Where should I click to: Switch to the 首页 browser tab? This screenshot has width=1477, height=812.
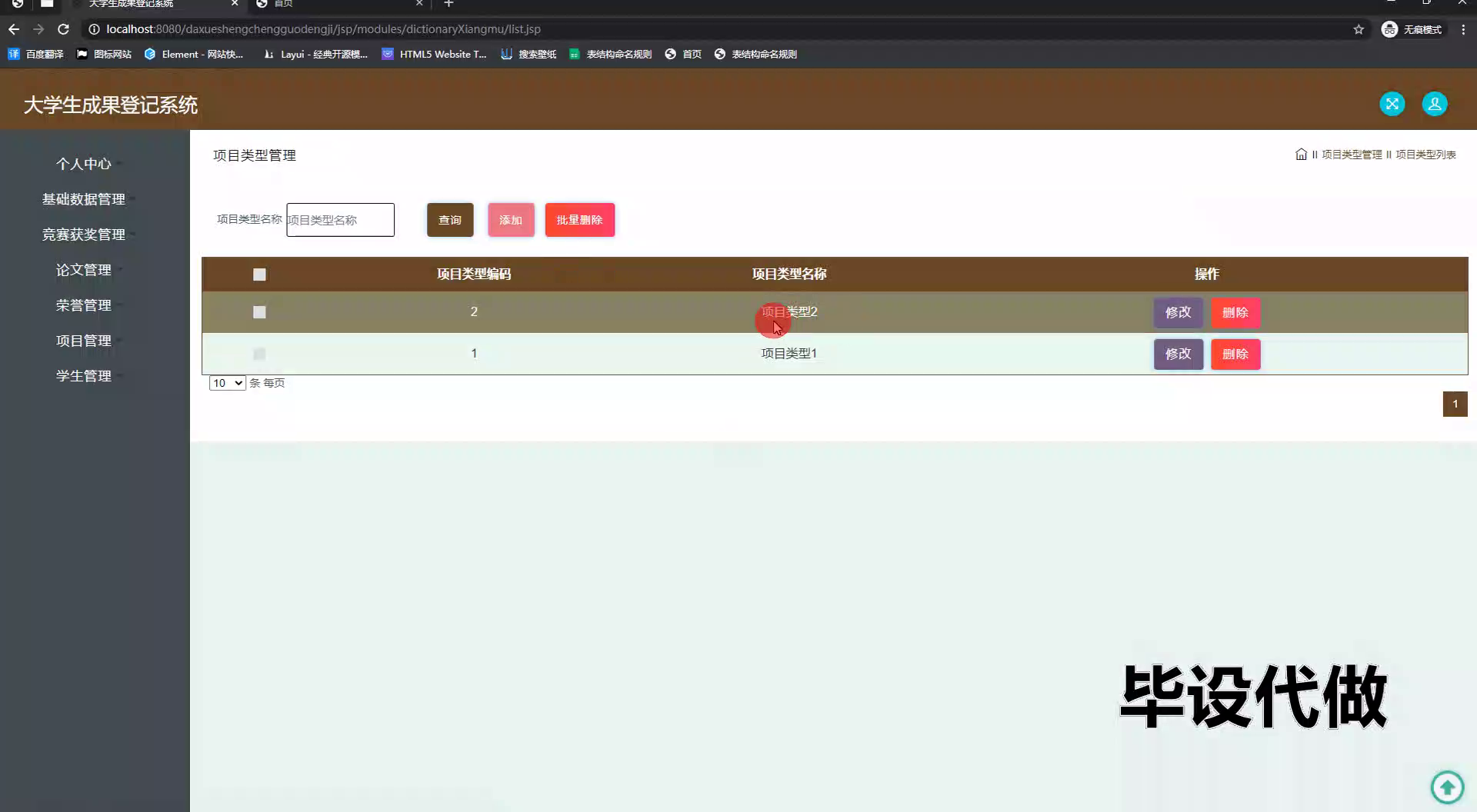338,4
